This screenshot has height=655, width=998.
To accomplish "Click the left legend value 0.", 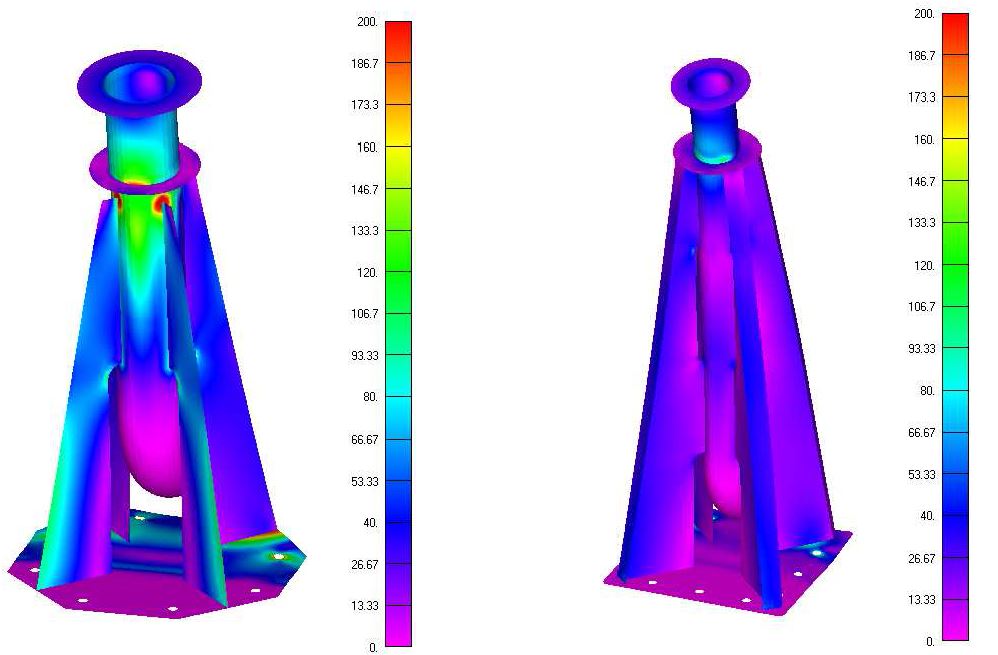I will tap(373, 647).
